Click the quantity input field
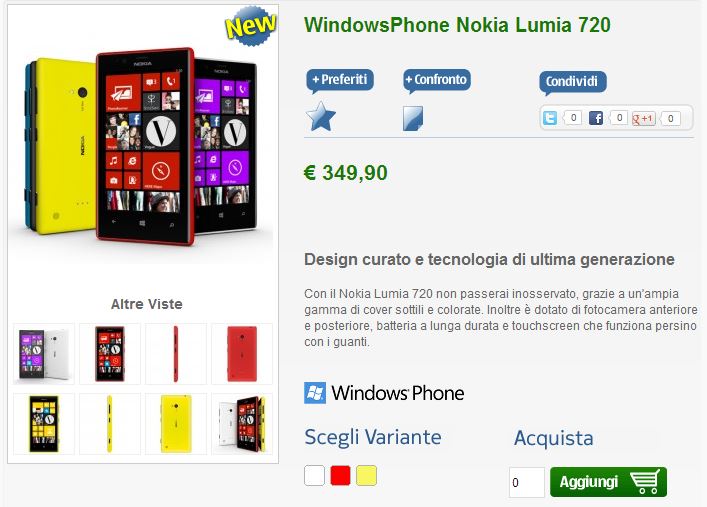 (x=527, y=482)
